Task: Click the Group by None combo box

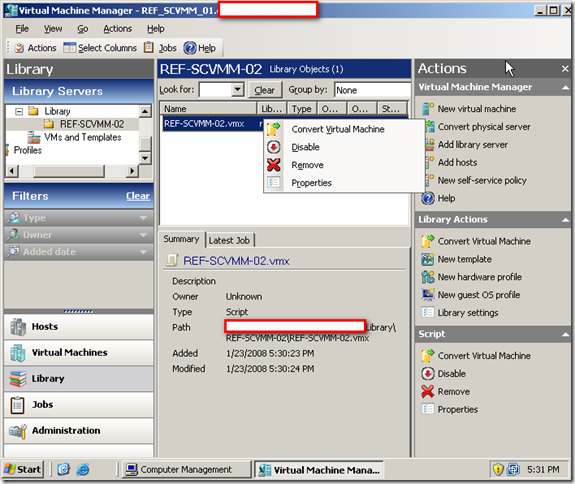Action: (372, 90)
